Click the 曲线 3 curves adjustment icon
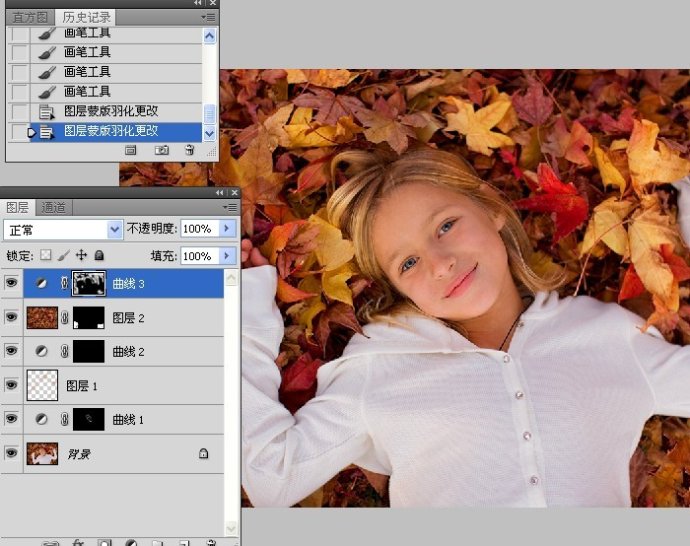The height and width of the screenshot is (546, 690). (42, 283)
